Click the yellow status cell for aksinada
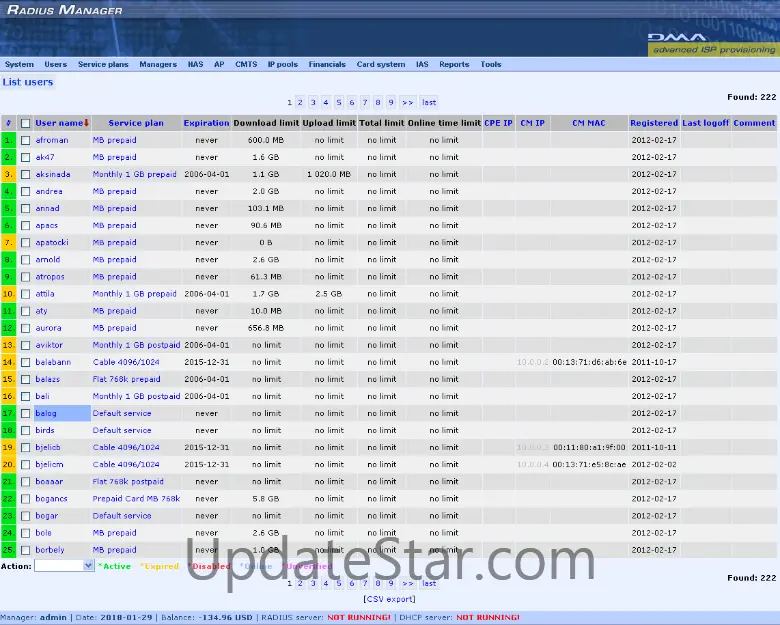Screen dimensions: 780x625 (x=8, y=175)
